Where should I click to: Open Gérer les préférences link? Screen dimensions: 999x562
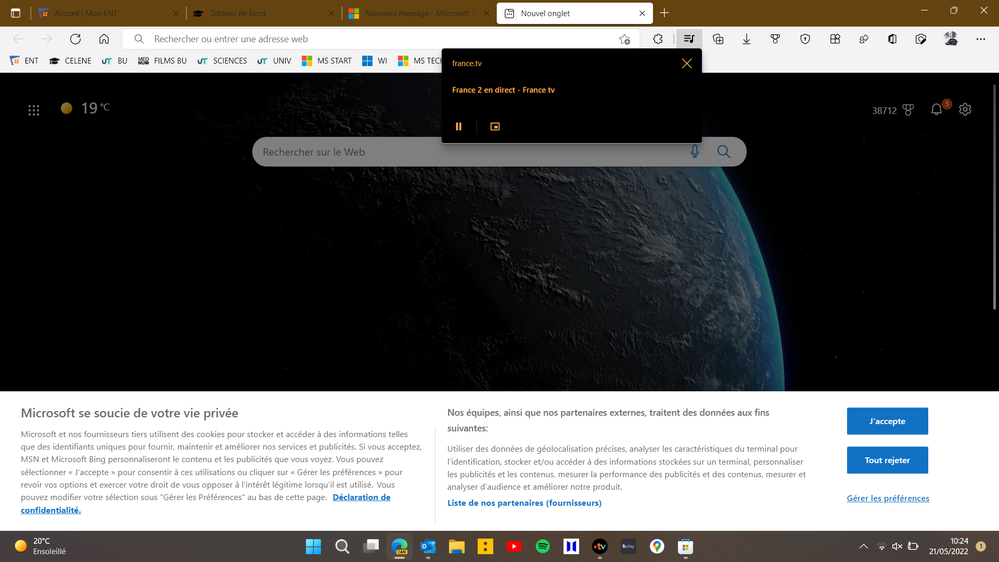888,498
